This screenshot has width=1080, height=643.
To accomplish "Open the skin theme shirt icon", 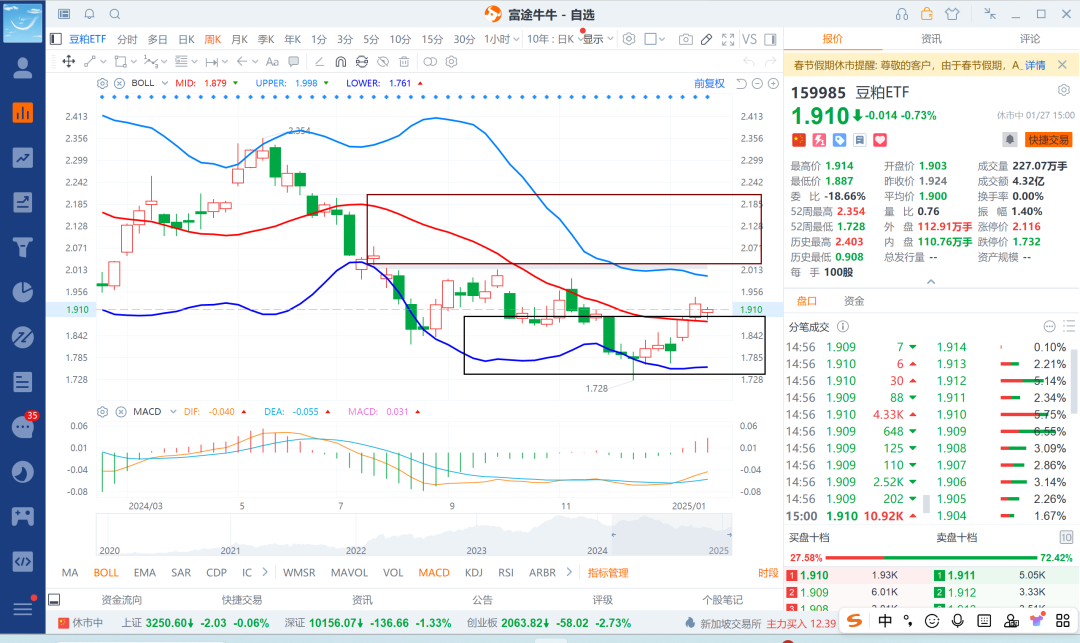I will (x=951, y=14).
